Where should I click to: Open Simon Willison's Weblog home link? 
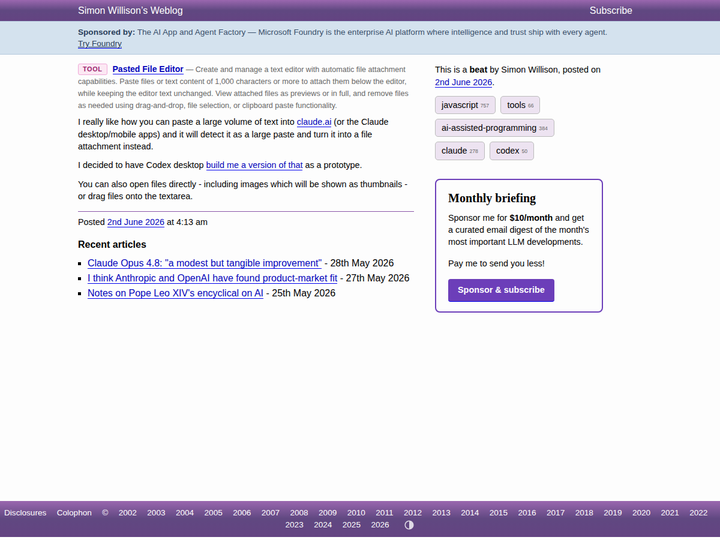click(130, 11)
